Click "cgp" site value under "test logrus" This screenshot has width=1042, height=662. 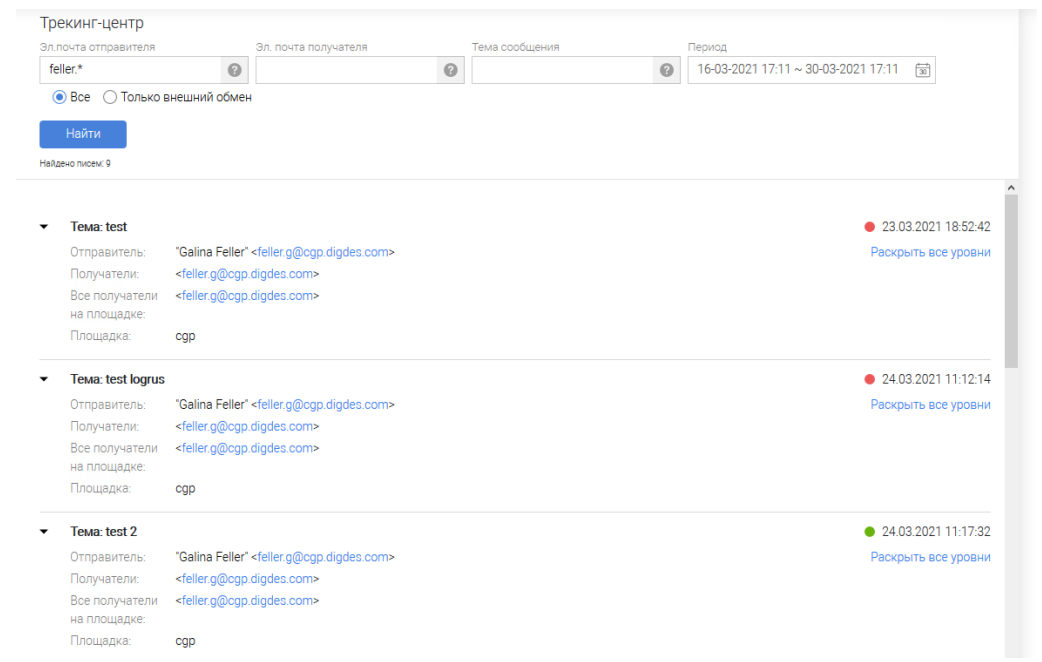point(185,489)
